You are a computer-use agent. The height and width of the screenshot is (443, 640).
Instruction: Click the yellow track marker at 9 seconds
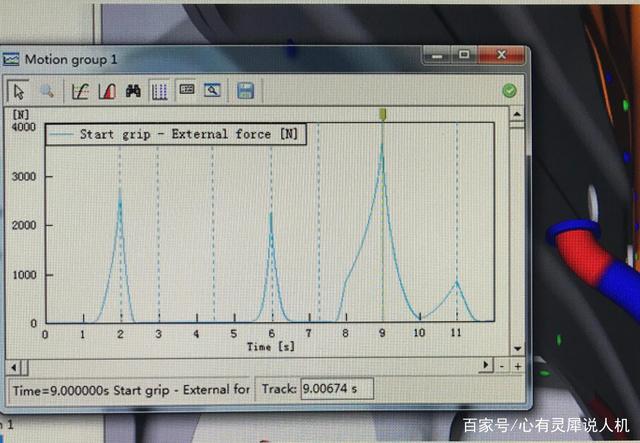pos(382,116)
